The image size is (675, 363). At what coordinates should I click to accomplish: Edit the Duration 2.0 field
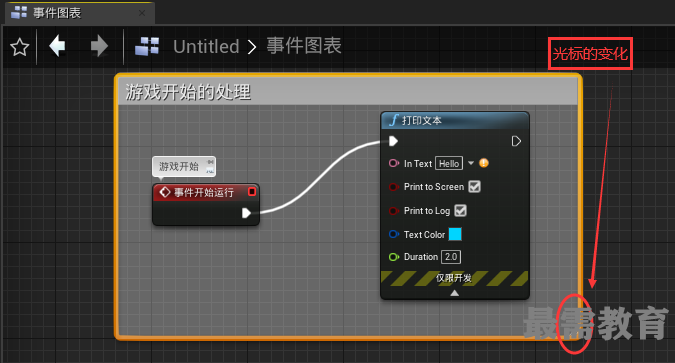451,257
